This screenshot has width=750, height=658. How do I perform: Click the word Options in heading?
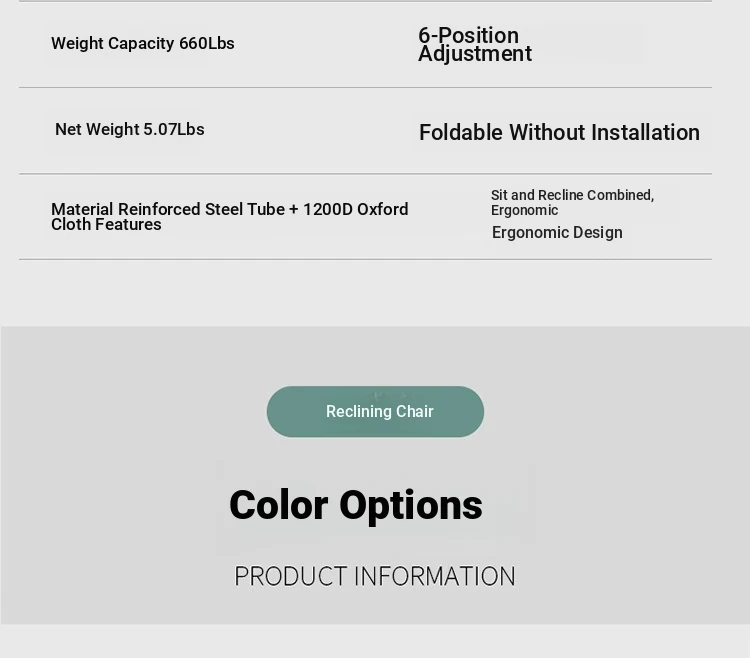coord(411,506)
